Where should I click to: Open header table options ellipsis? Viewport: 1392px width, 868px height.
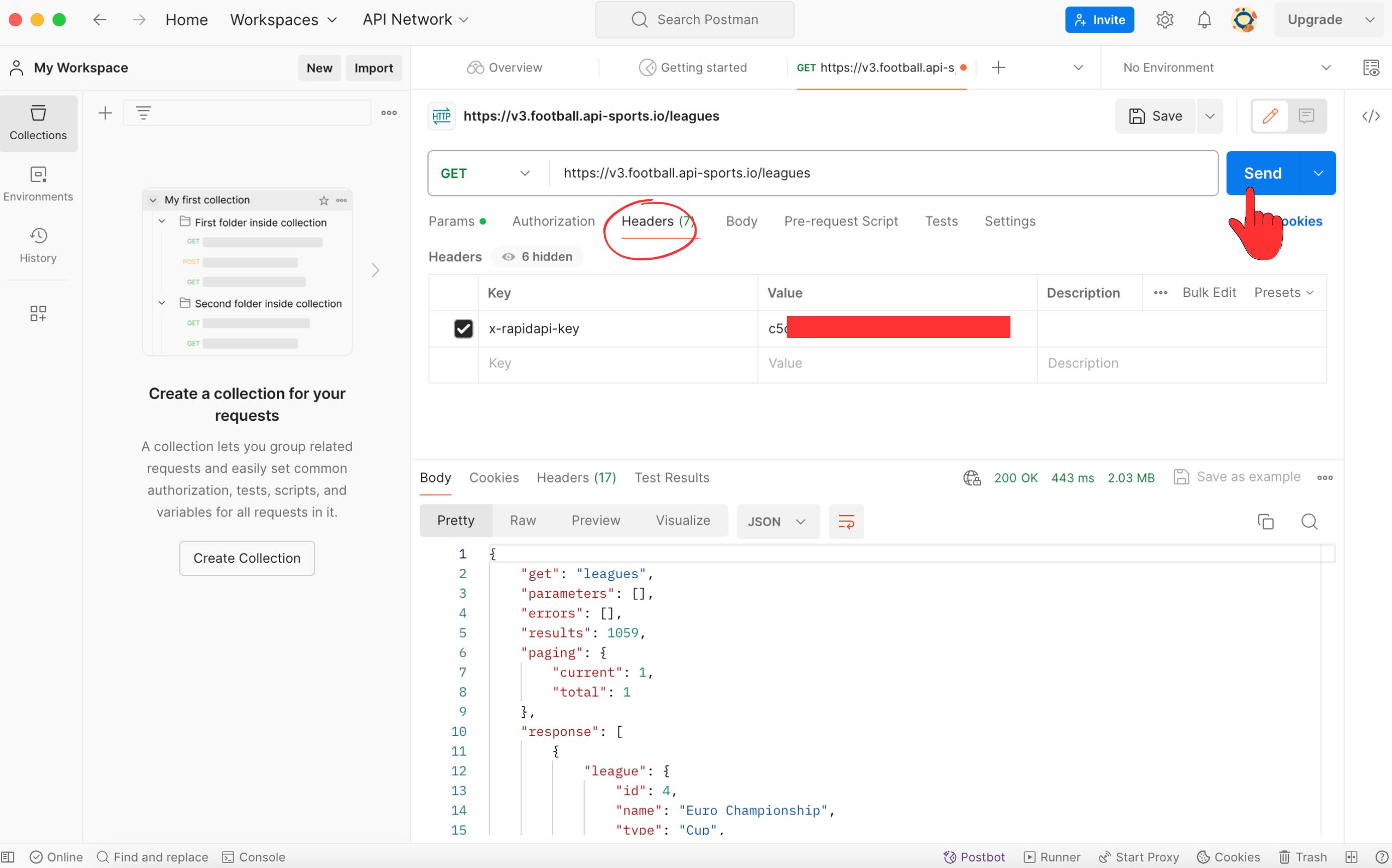[1160, 293]
